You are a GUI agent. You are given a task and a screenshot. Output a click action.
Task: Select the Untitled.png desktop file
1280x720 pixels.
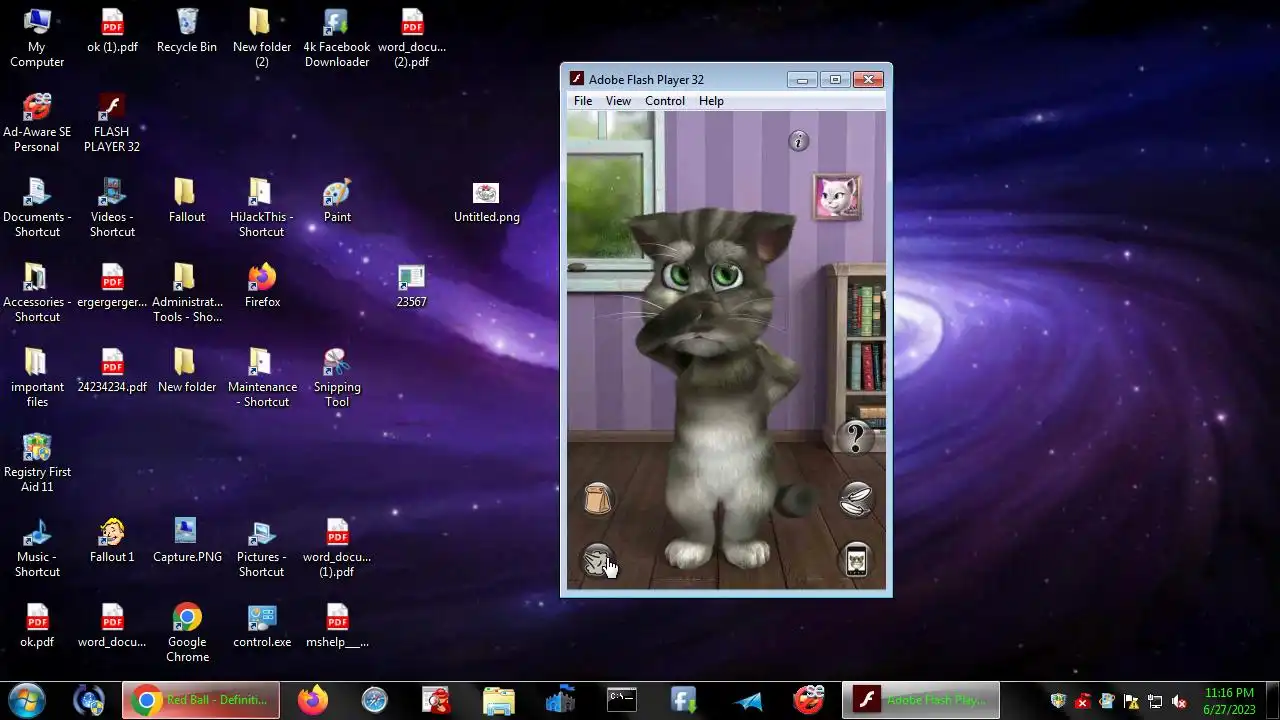(x=486, y=203)
